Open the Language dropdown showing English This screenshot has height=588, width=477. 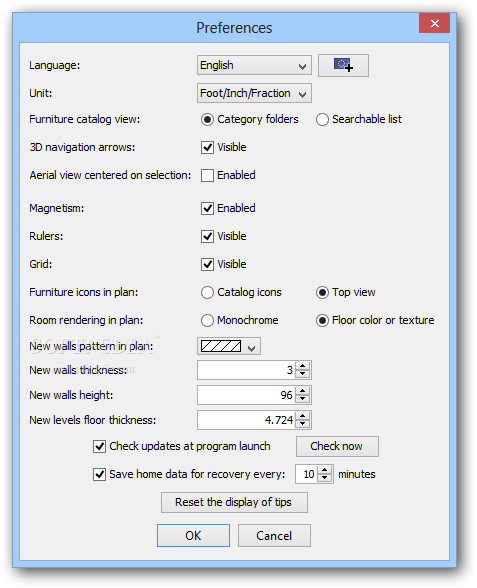(x=254, y=65)
